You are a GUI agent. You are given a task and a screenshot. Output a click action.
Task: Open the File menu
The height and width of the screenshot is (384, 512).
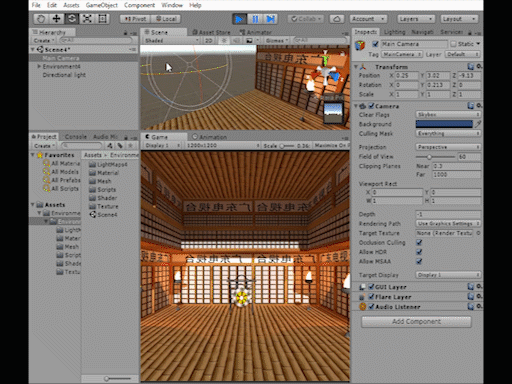click(36, 5)
